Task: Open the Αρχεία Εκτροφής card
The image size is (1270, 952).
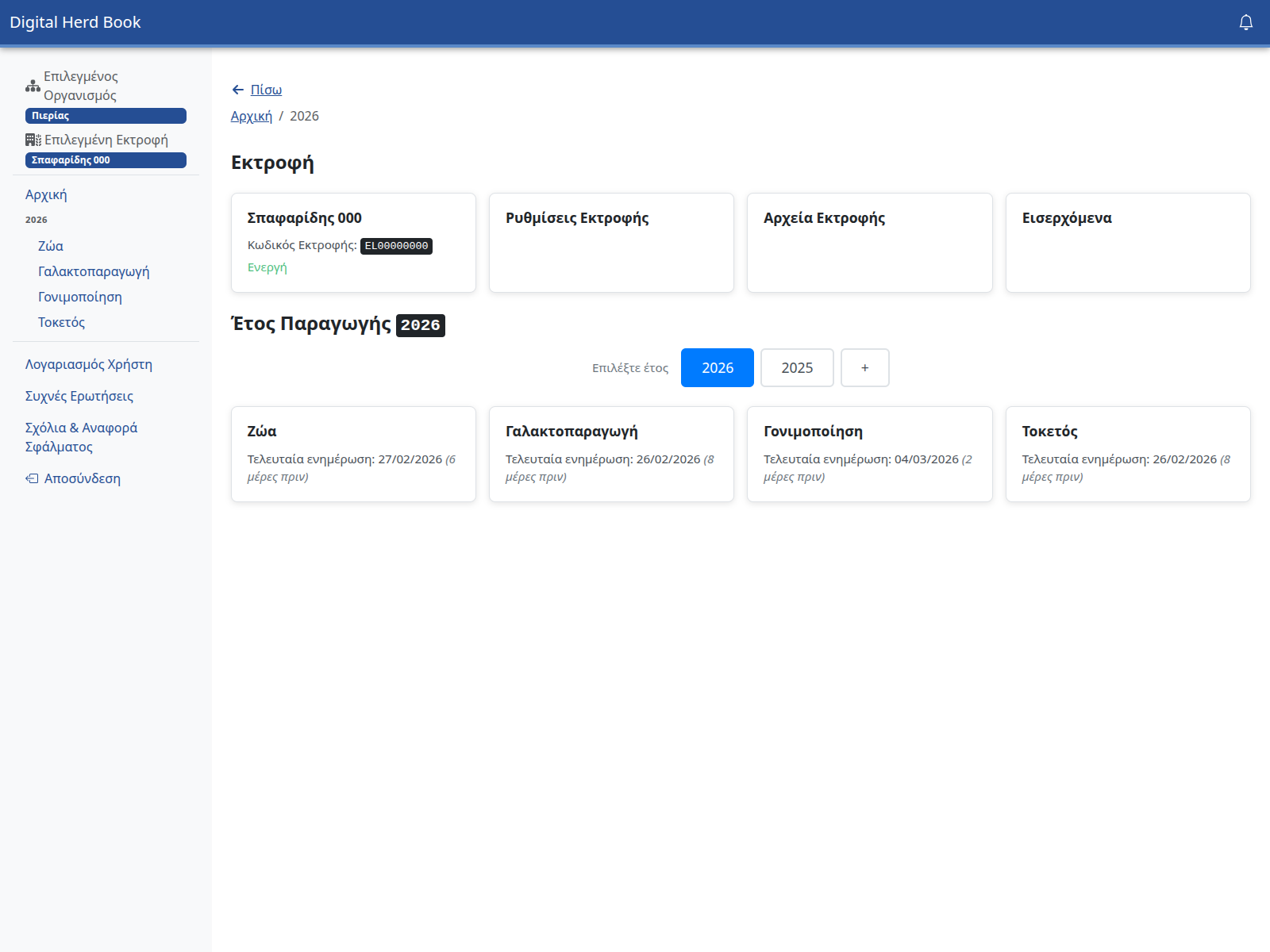Action: pos(869,242)
